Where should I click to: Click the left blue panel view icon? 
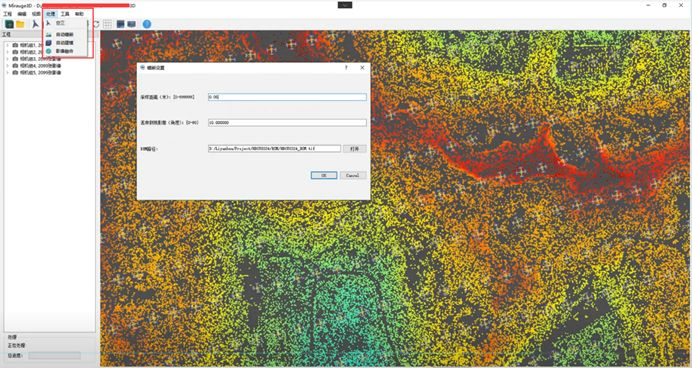click(x=120, y=24)
